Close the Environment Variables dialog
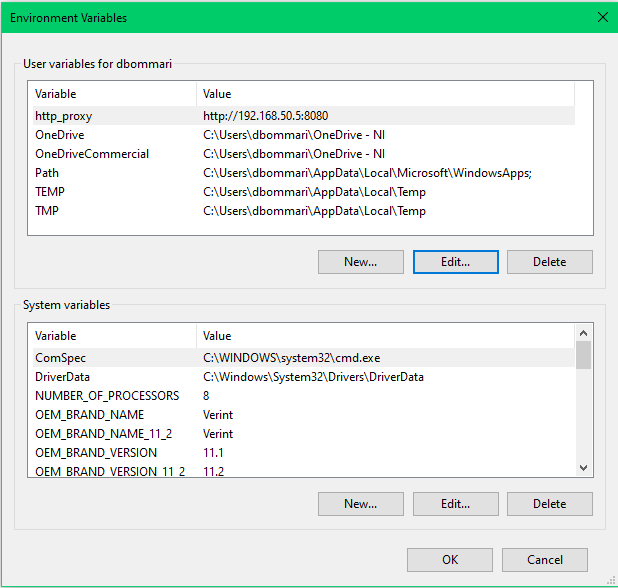The width and height of the screenshot is (618, 588). (x=602, y=17)
